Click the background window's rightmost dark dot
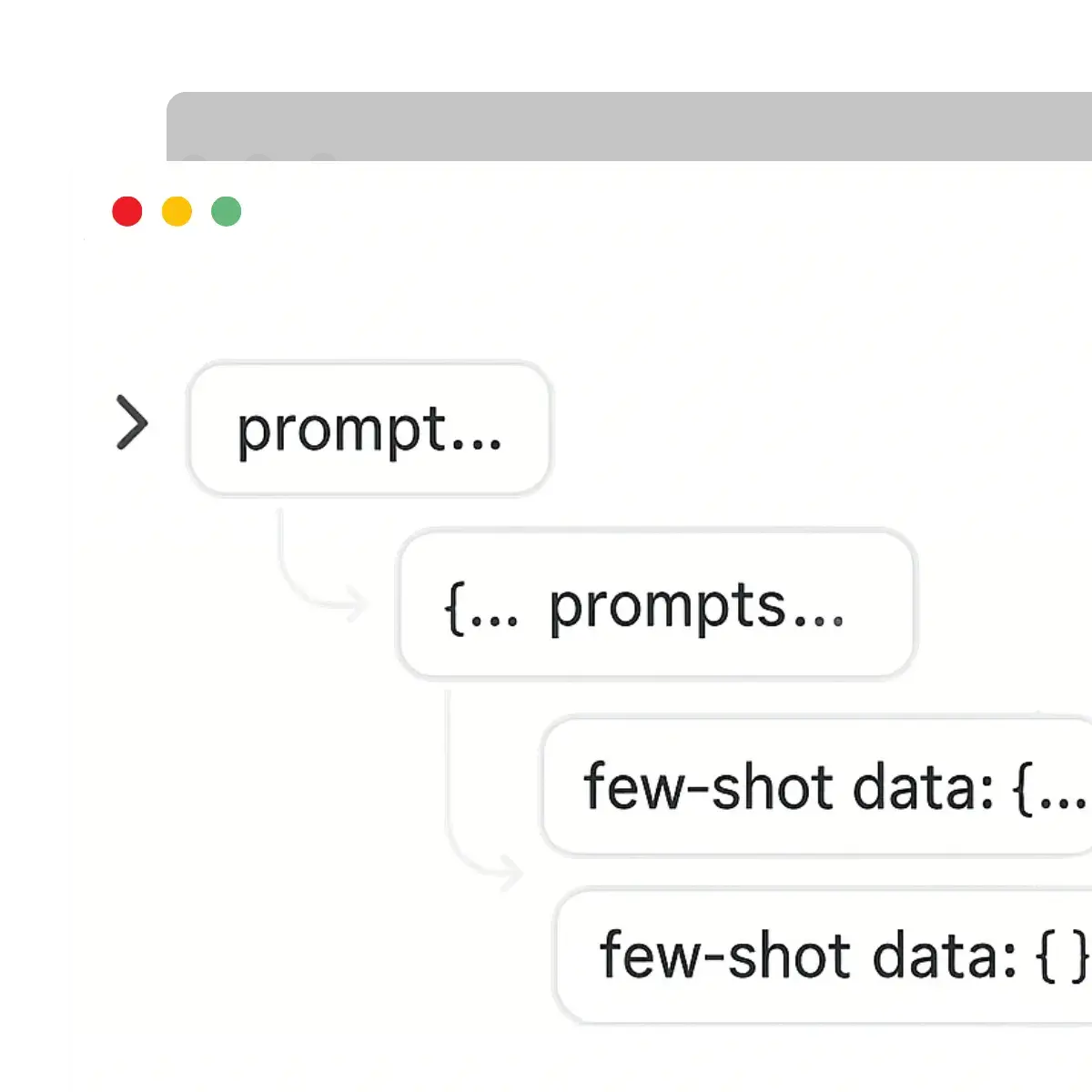Image resolution: width=1092 pixels, height=1092 pixels. [322, 158]
